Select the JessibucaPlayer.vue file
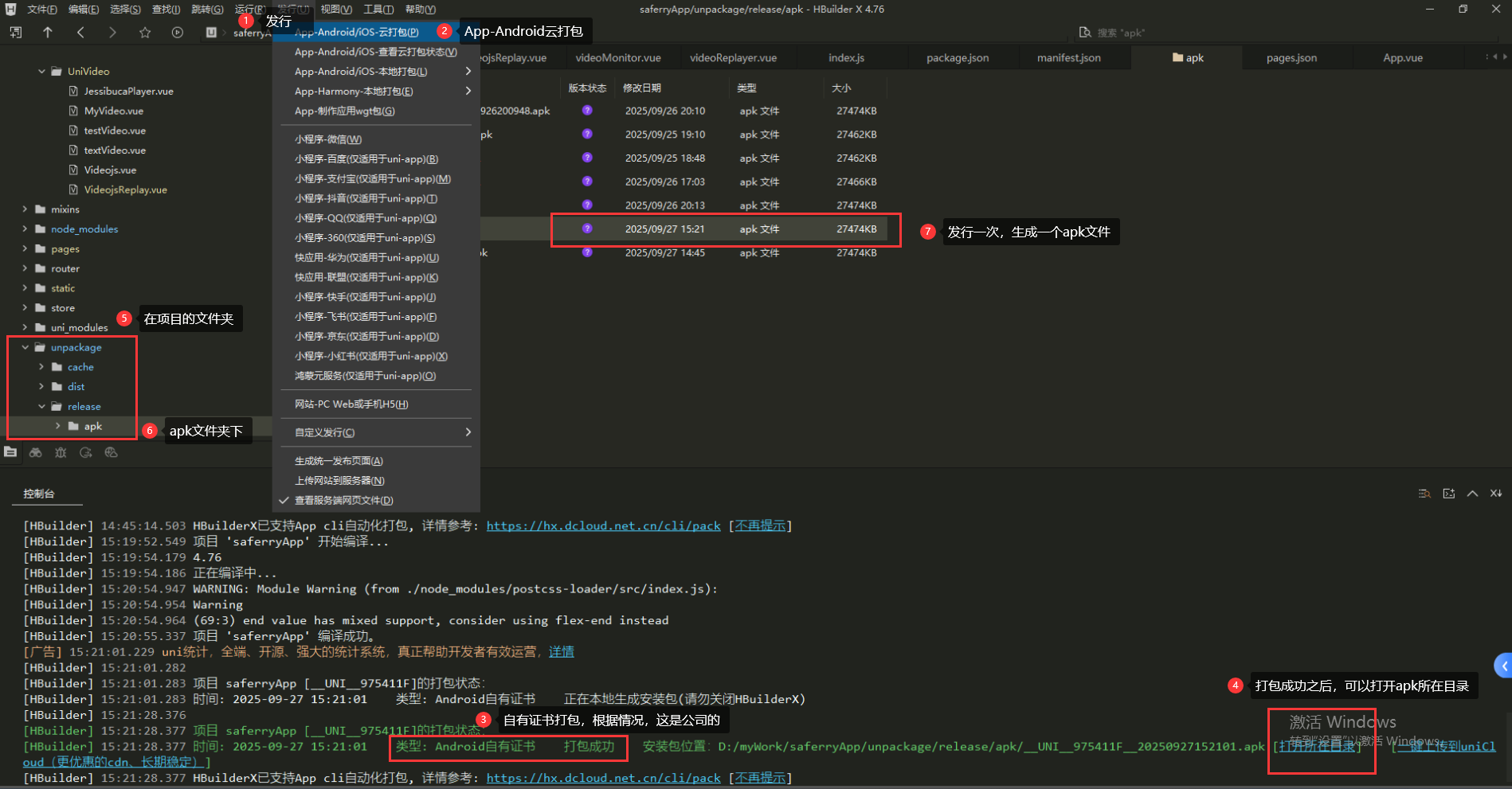This screenshot has height=789, width=1512. [x=128, y=92]
